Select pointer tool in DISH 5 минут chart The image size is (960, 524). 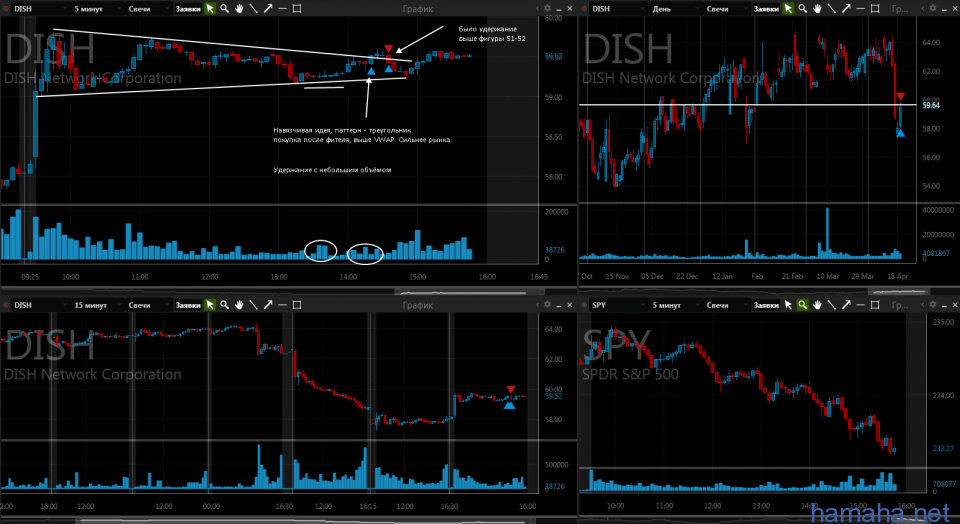pos(210,9)
